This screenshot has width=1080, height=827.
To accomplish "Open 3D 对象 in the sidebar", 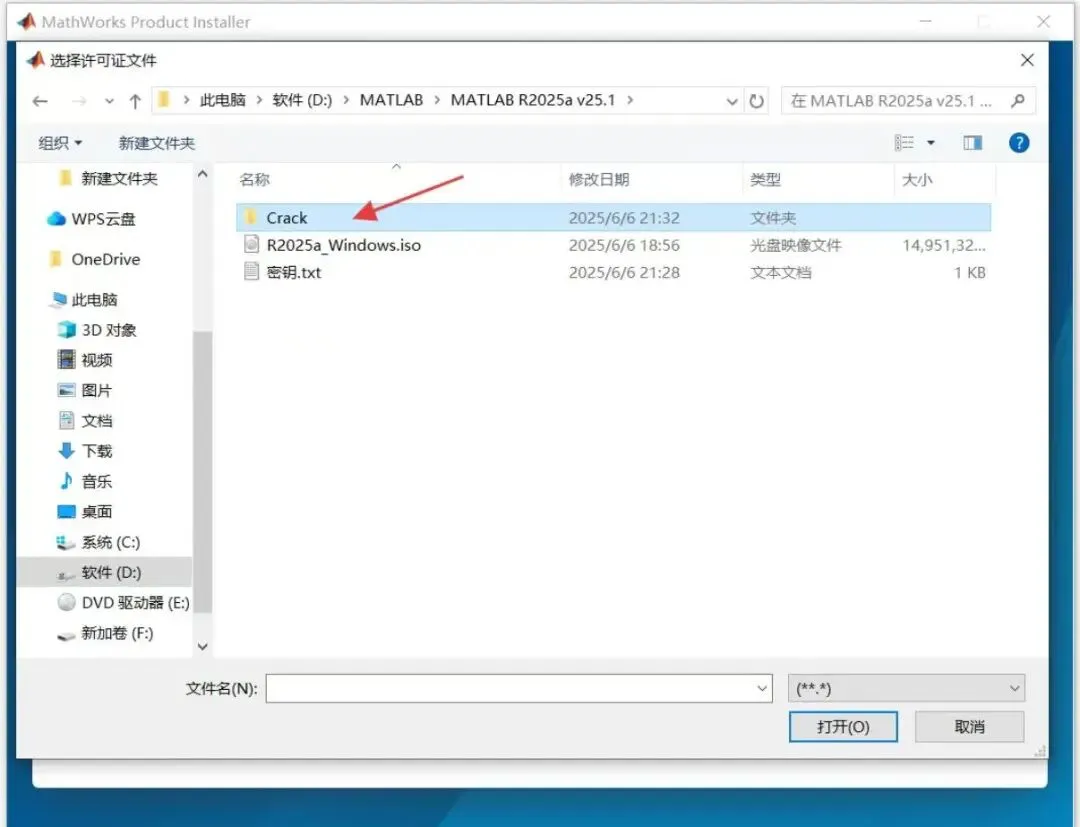I will pyautogui.click(x=109, y=330).
